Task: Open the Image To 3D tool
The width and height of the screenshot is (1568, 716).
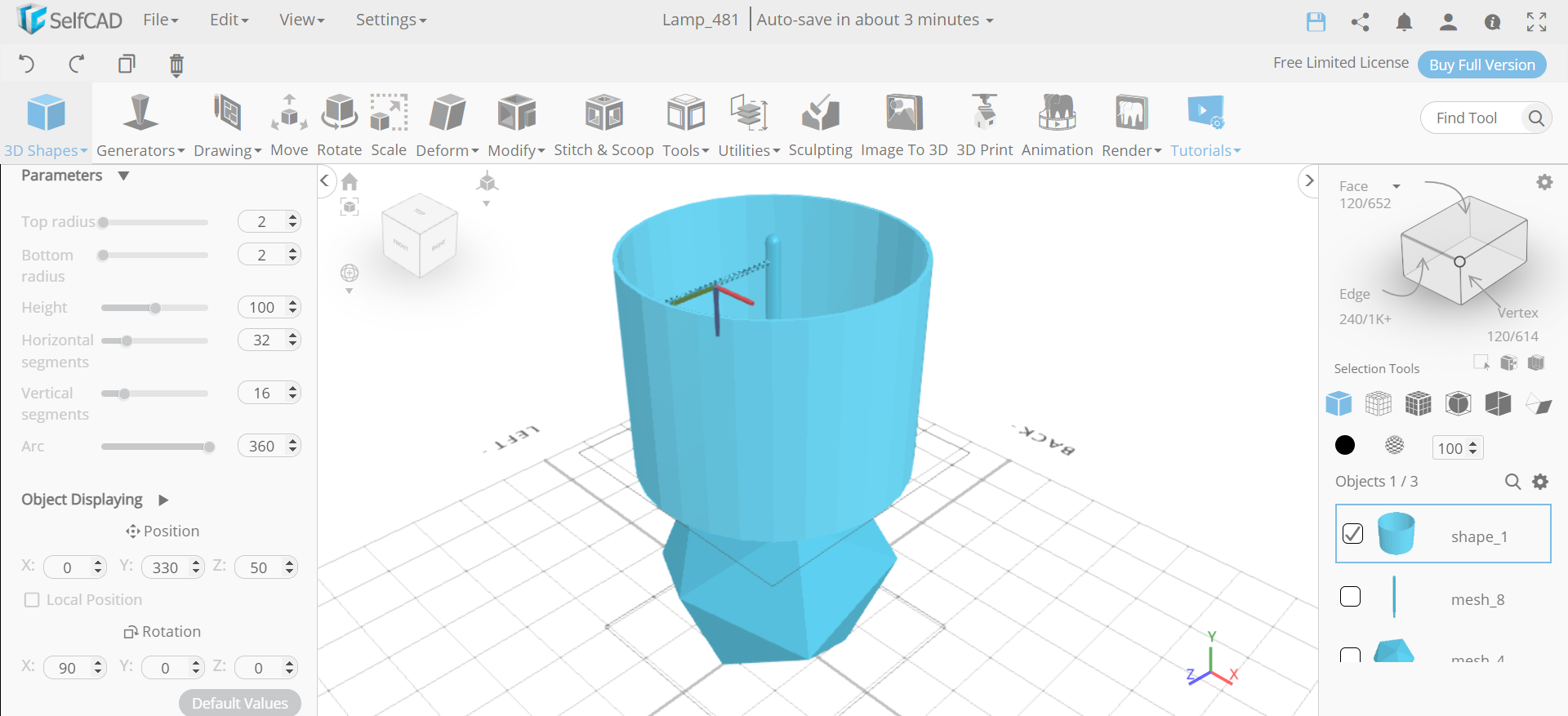Action: click(904, 125)
